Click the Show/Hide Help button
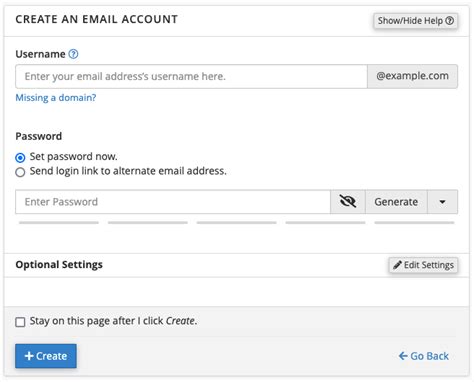474x382 pixels. (415, 21)
